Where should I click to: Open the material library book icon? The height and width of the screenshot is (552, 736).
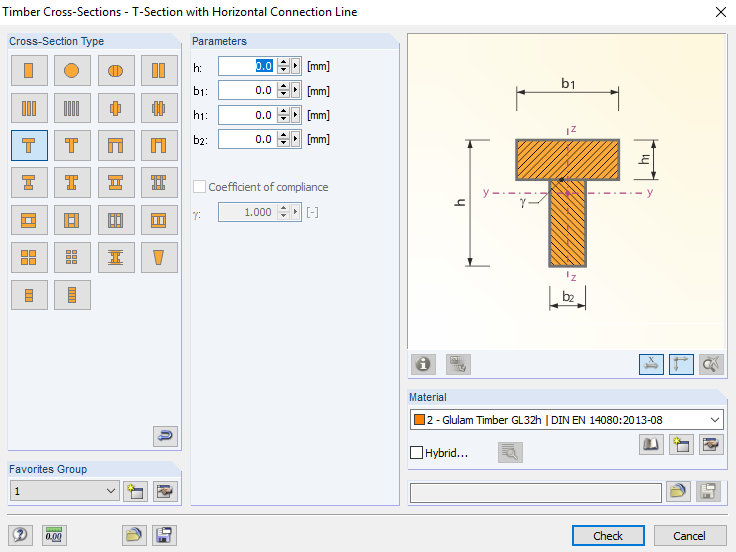(651, 445)
